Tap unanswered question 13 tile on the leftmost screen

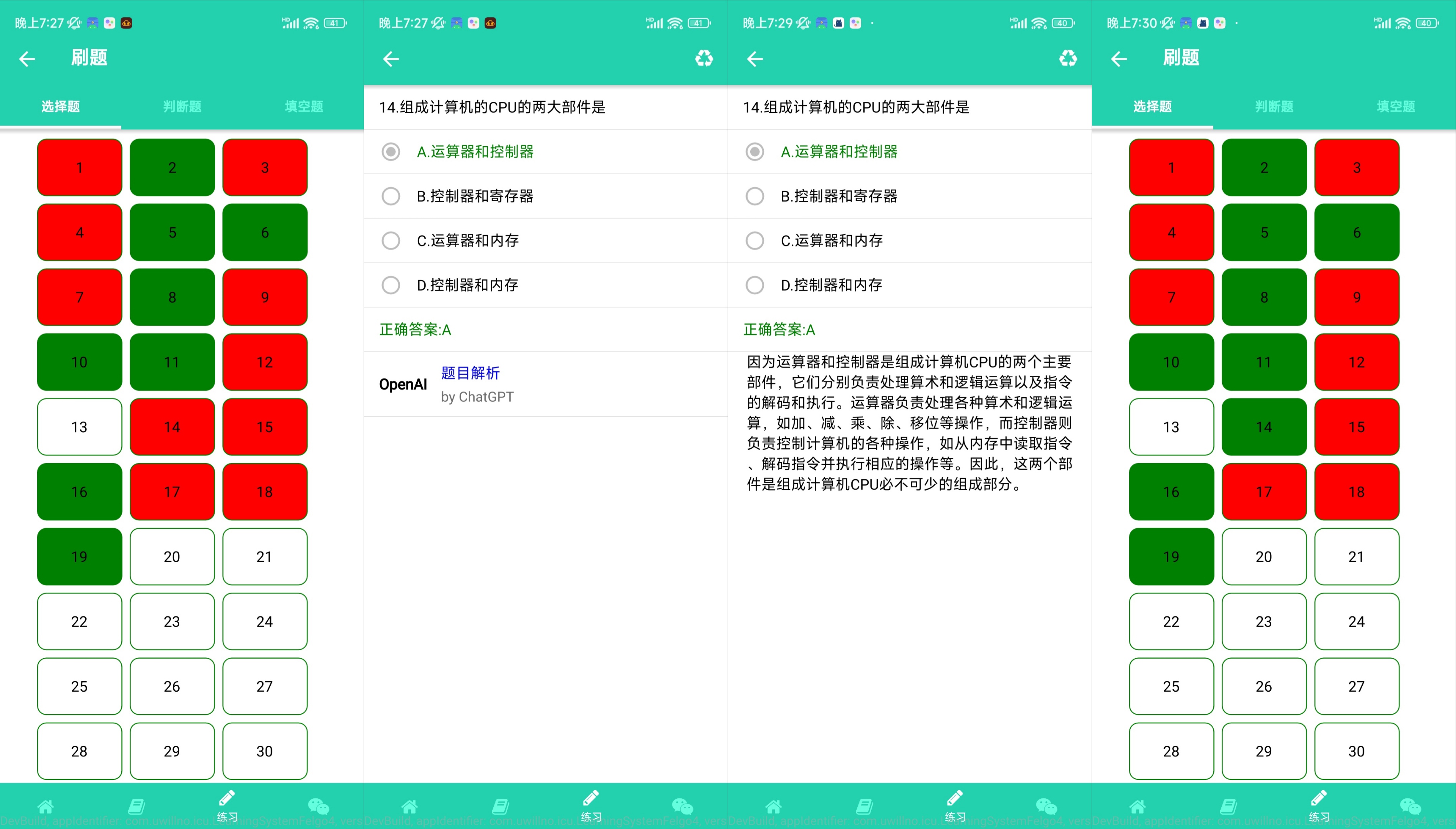coord(79,427)
